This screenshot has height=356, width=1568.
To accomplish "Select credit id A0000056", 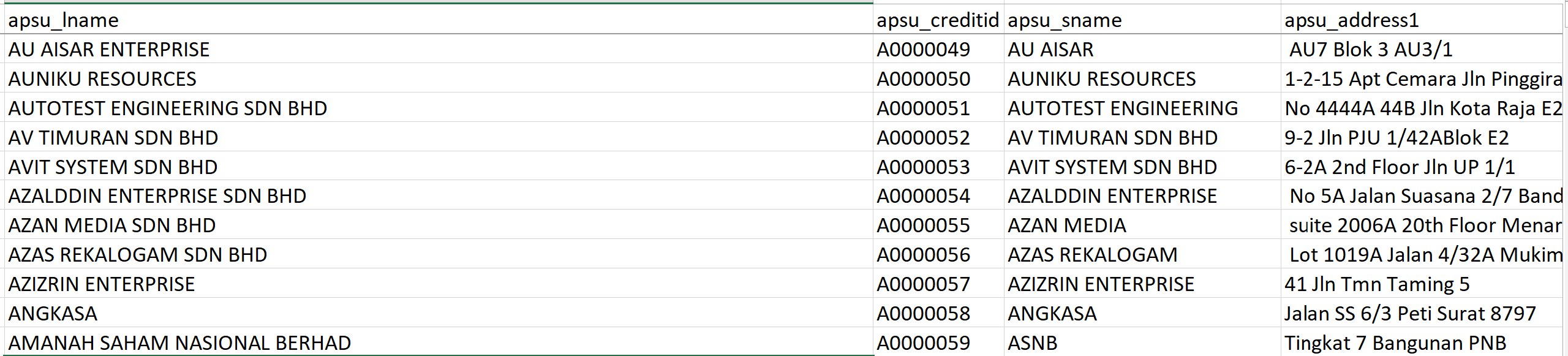I will (x=938, y=254).
